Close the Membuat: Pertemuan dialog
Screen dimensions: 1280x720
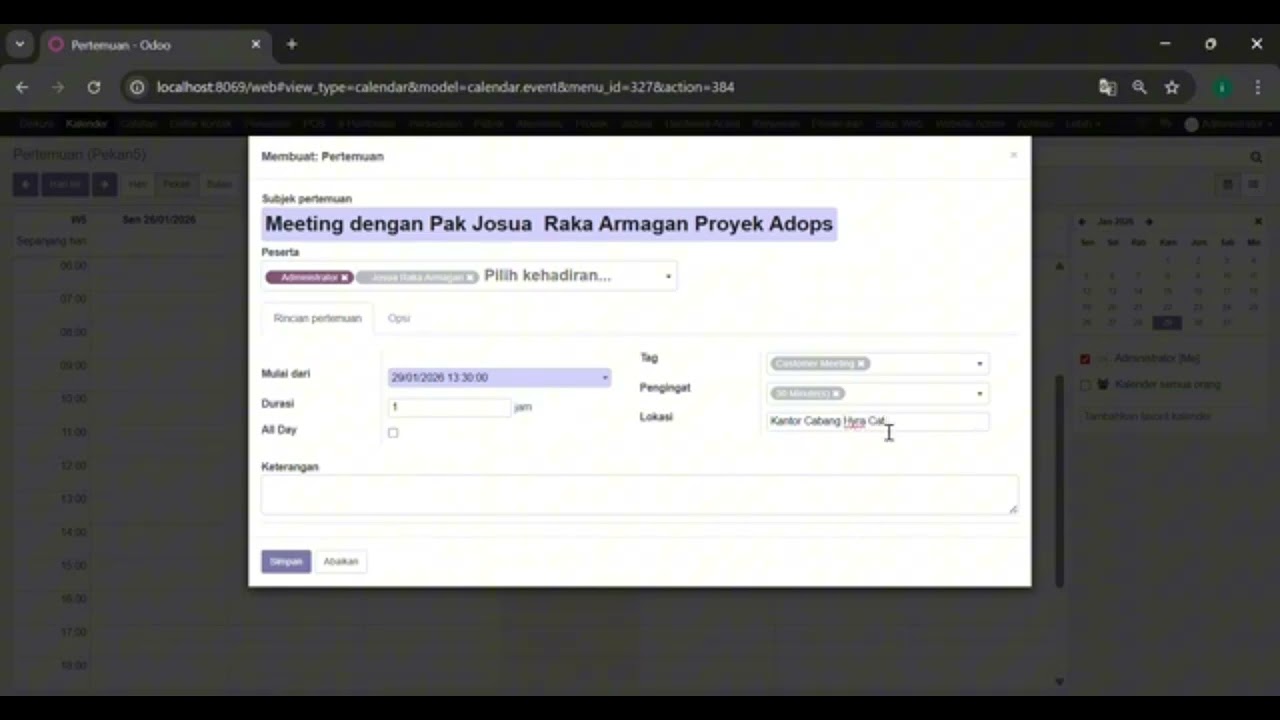tap(1013, 155)
